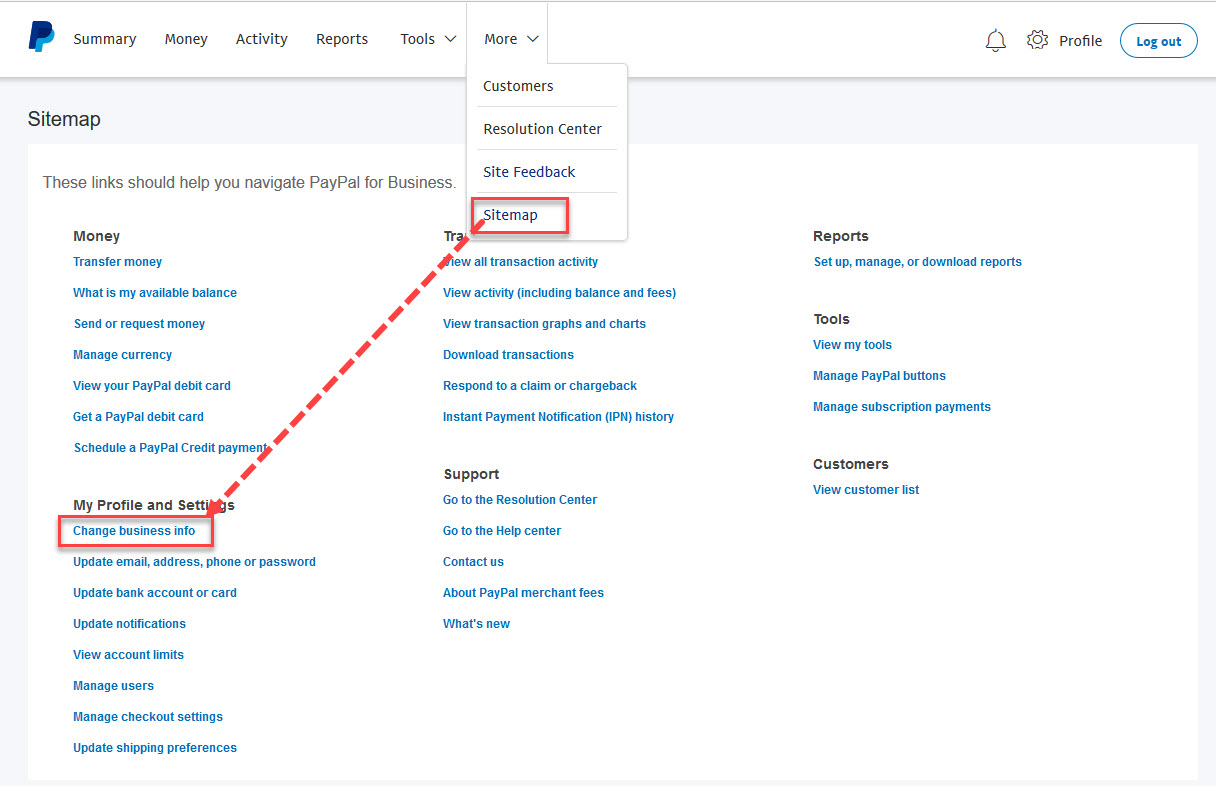Open Schedule a PayPal Credit payment link
The image size is (1216, 786).
pos(170,448)
